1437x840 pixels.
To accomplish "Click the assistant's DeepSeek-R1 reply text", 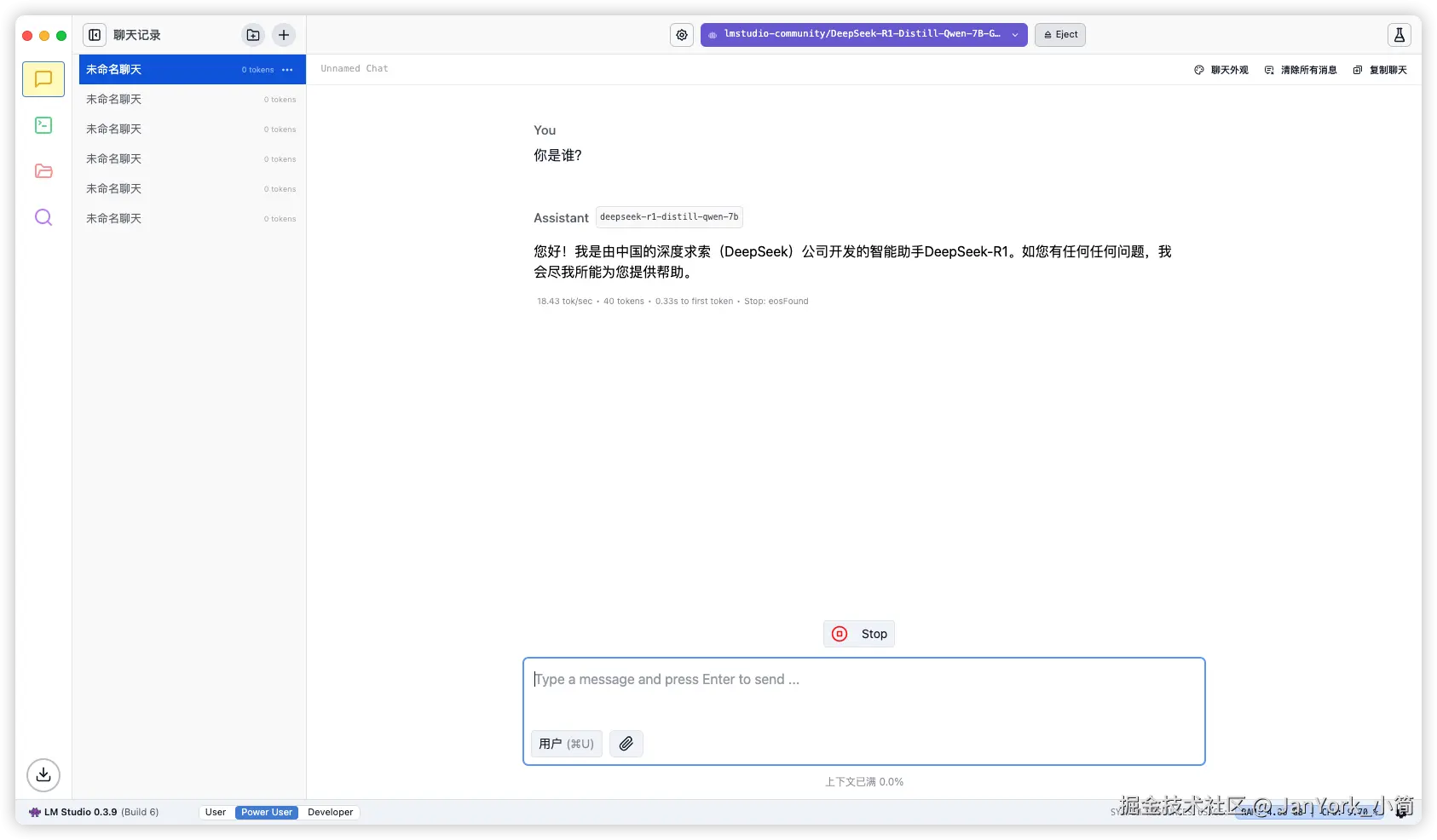I will pyautogui.click(x=853, y=262).
